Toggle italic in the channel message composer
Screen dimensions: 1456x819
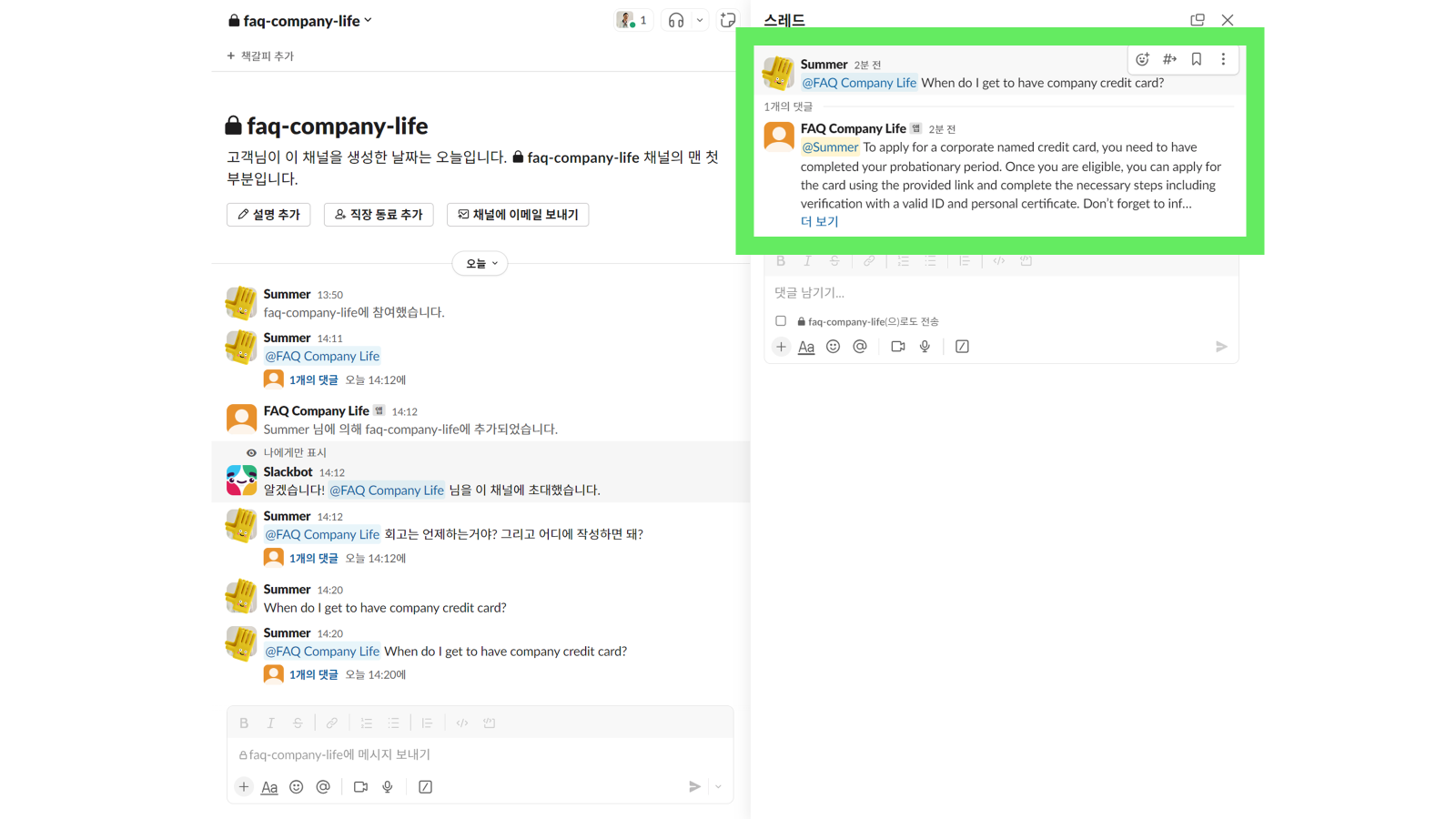coord(270,723)
